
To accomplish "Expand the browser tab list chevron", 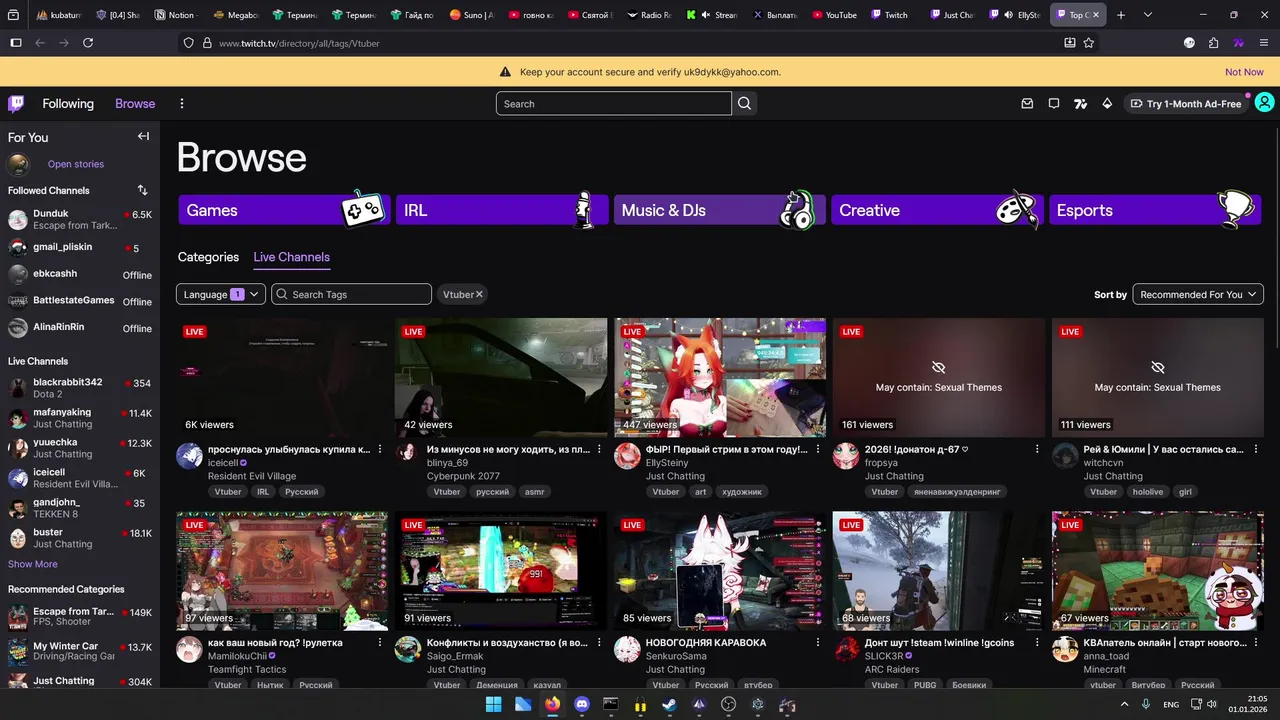I will [1147, 15].
